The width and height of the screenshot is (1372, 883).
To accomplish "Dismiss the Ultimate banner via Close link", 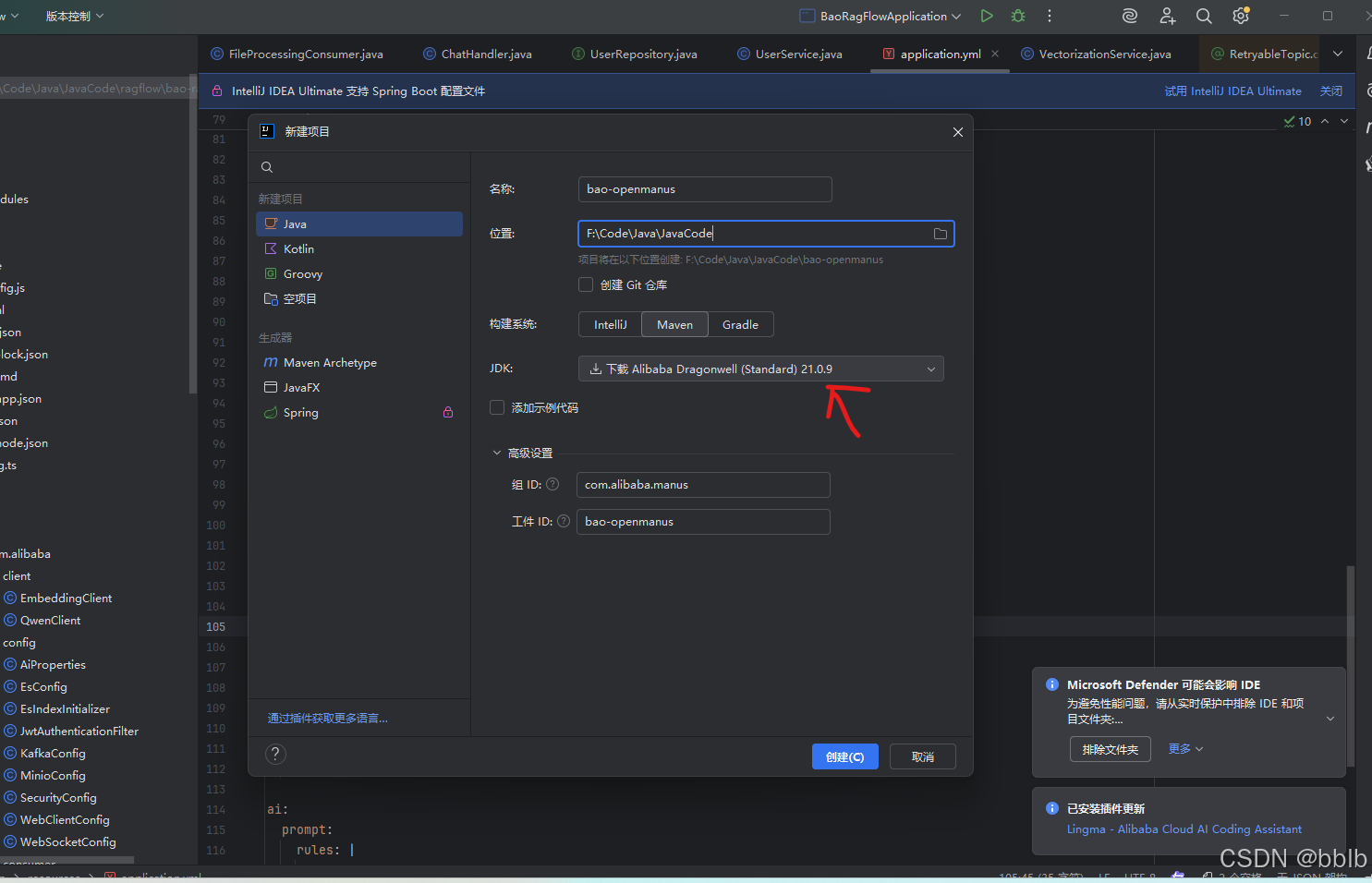I will point(1330,91).
